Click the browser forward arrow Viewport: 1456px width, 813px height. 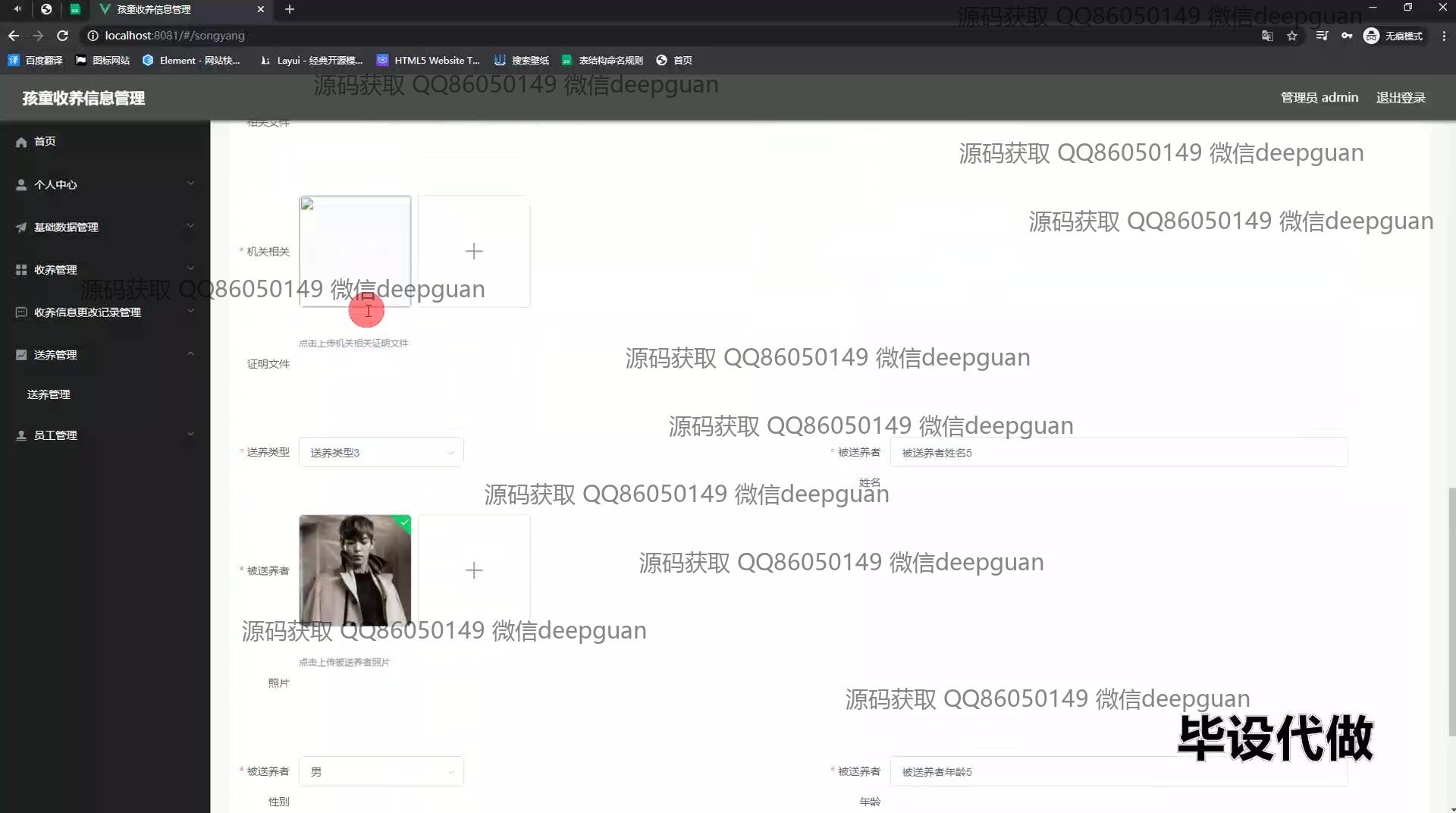tap(38, 36)
